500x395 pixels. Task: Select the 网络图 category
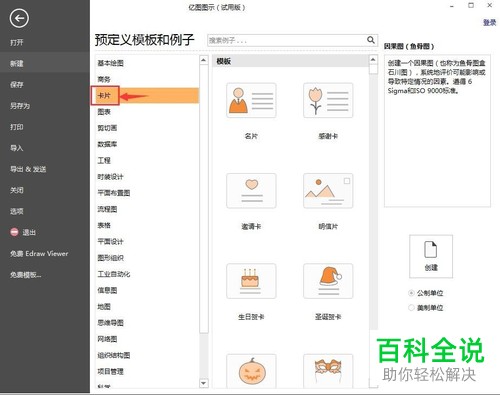(107, 339)
